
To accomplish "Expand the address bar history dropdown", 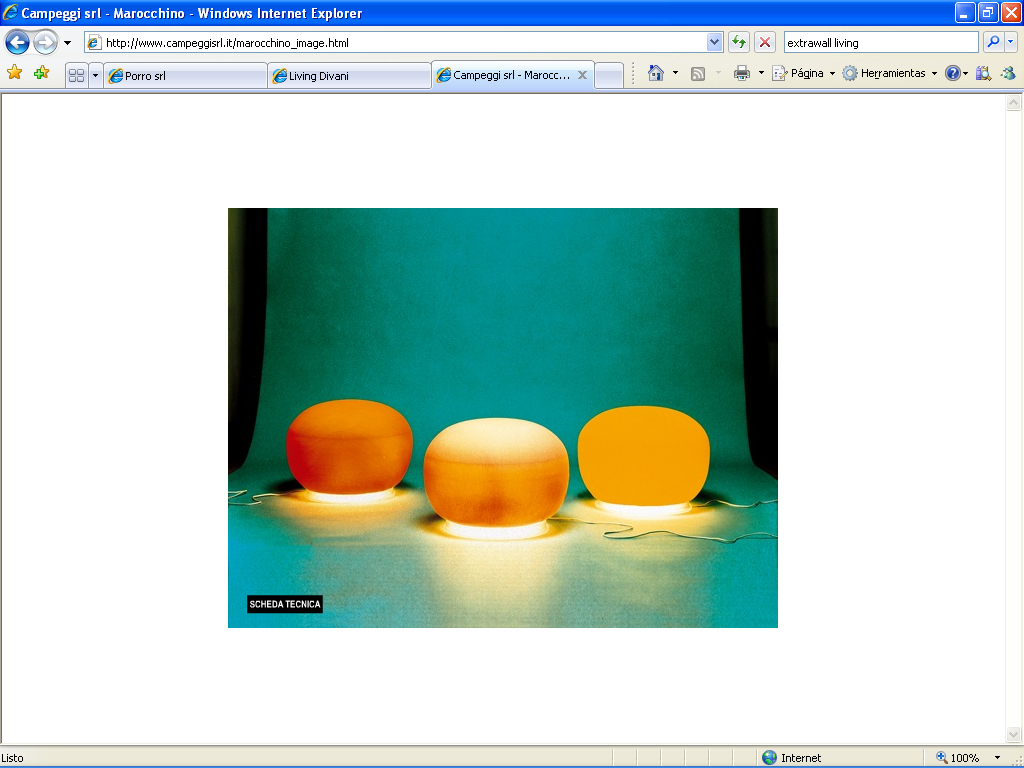I will pyautogui.click(x=714, y=43).
